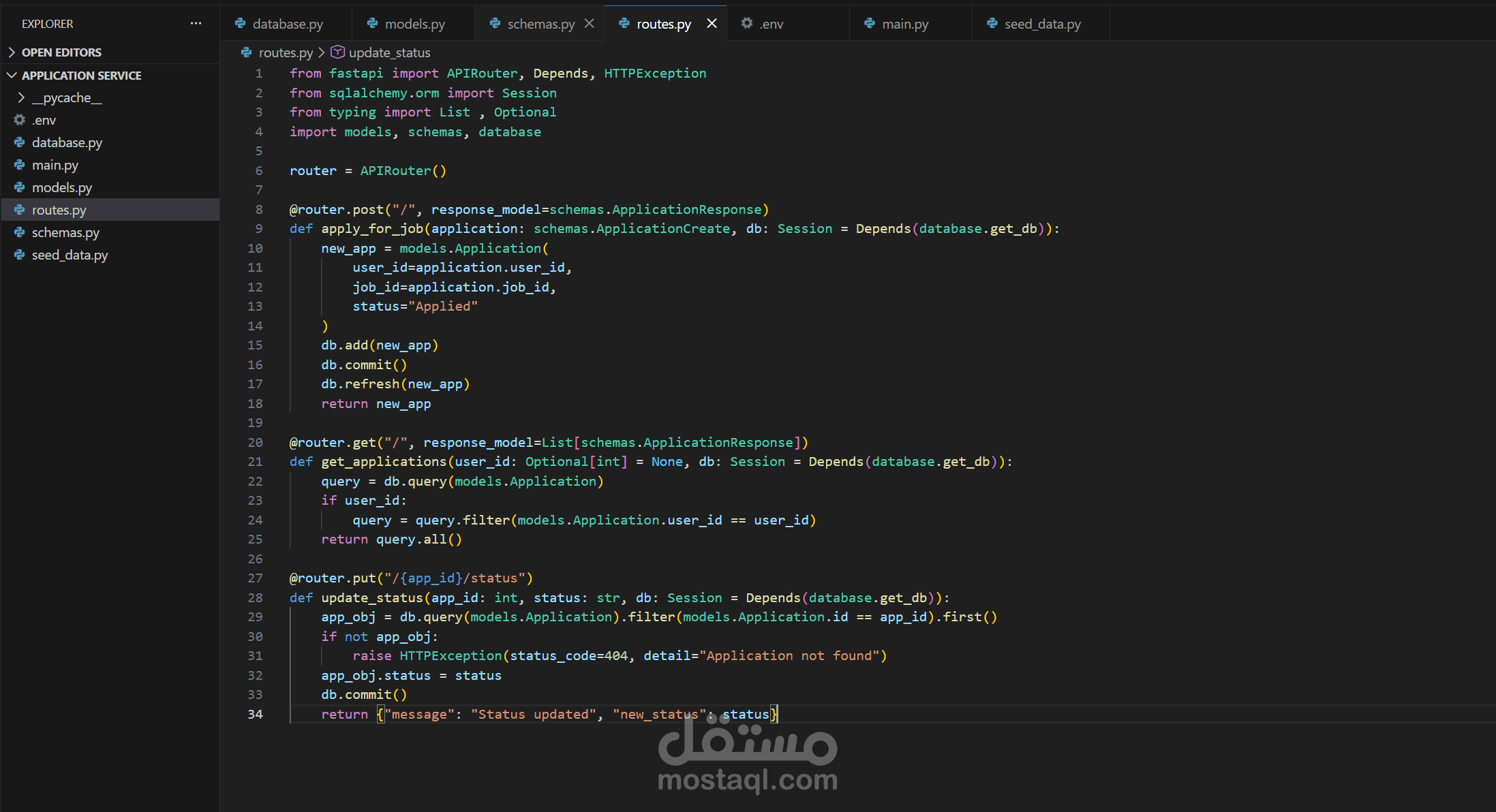
Task: Click the Python icon beside database.py in Explorer
Action: pyautogui.click(x=19, y=142)
